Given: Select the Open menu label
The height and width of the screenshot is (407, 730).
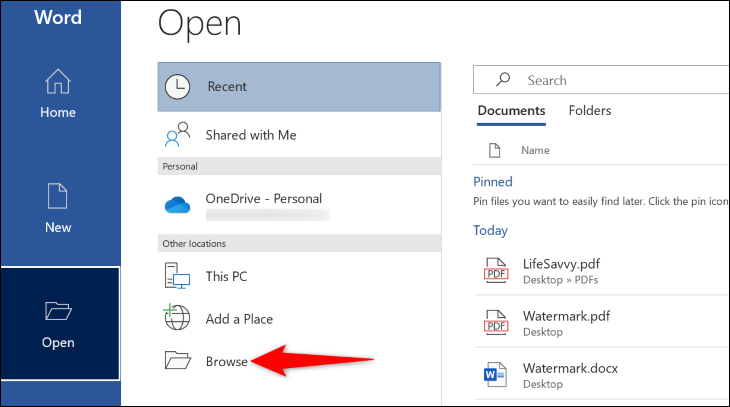Looking at the screenshot, I should click(x=58, y=343).
